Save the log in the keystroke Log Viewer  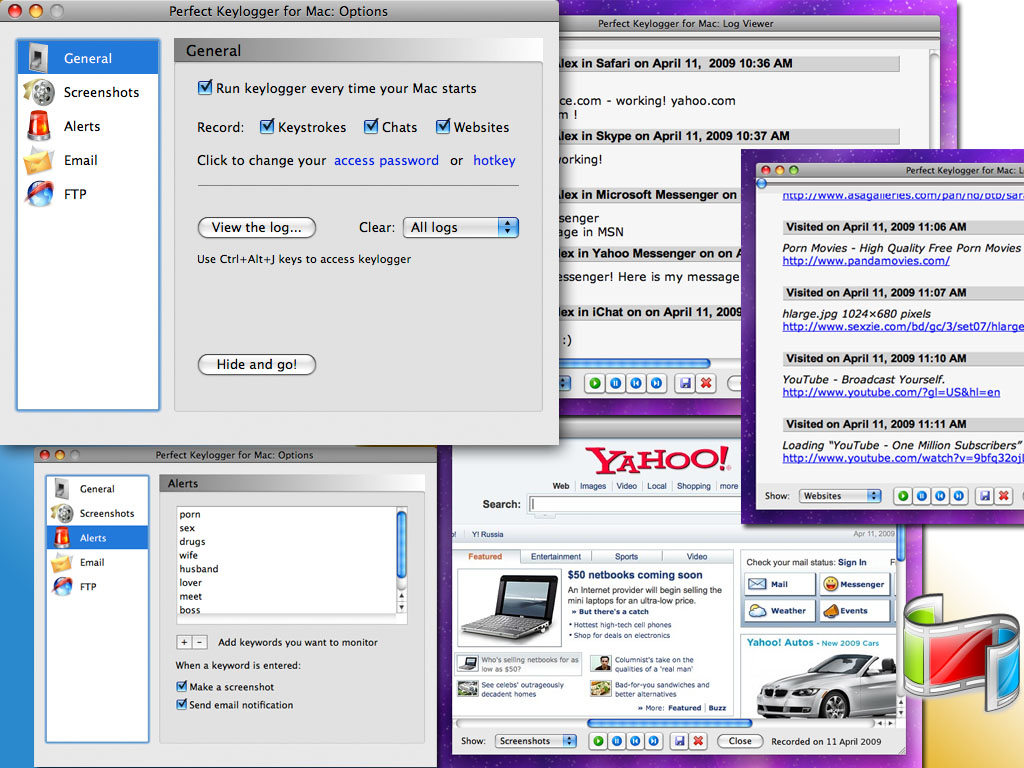tap(685, 383)
